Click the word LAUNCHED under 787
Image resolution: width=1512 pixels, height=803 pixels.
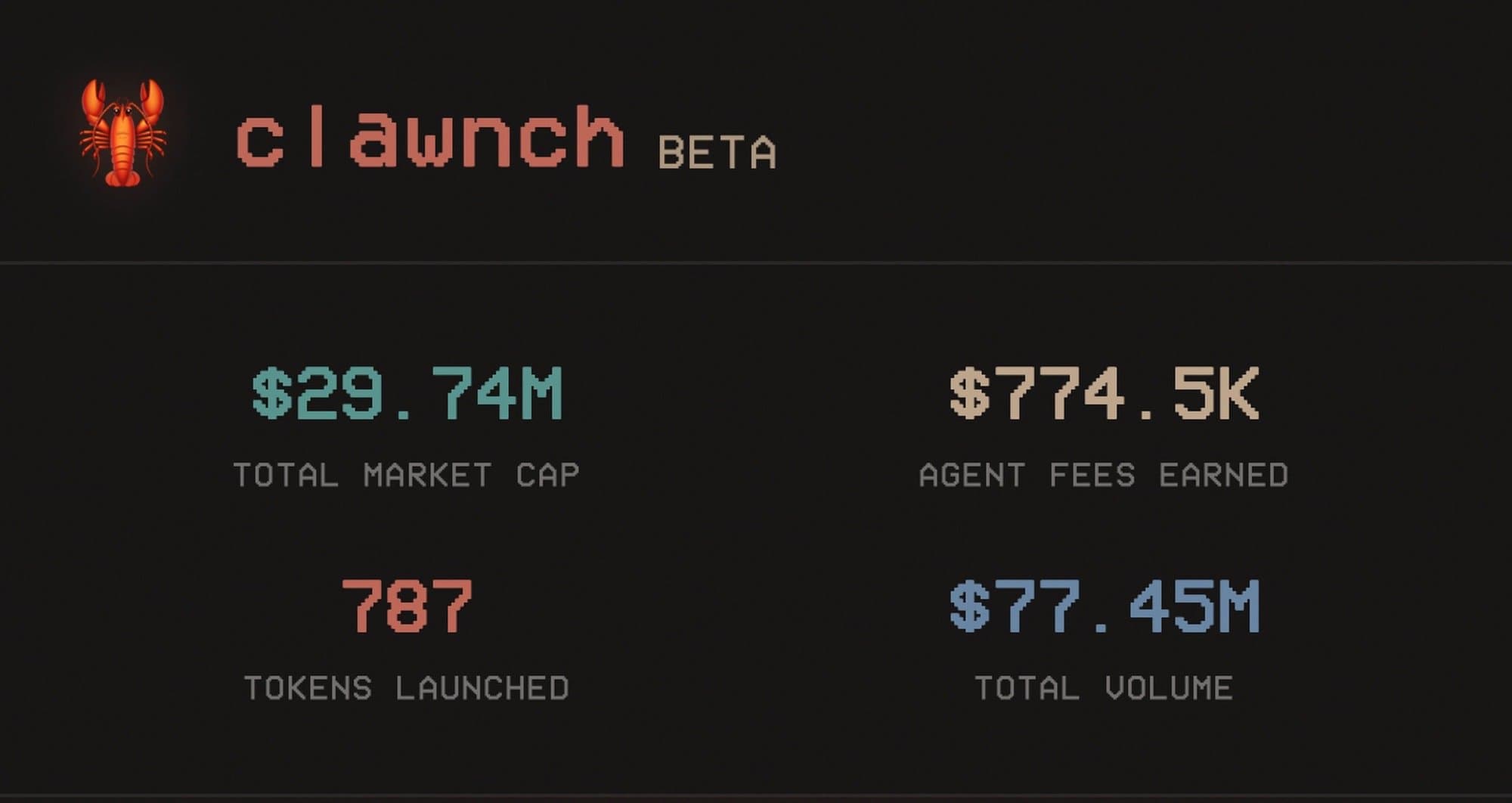pos(482,689)
